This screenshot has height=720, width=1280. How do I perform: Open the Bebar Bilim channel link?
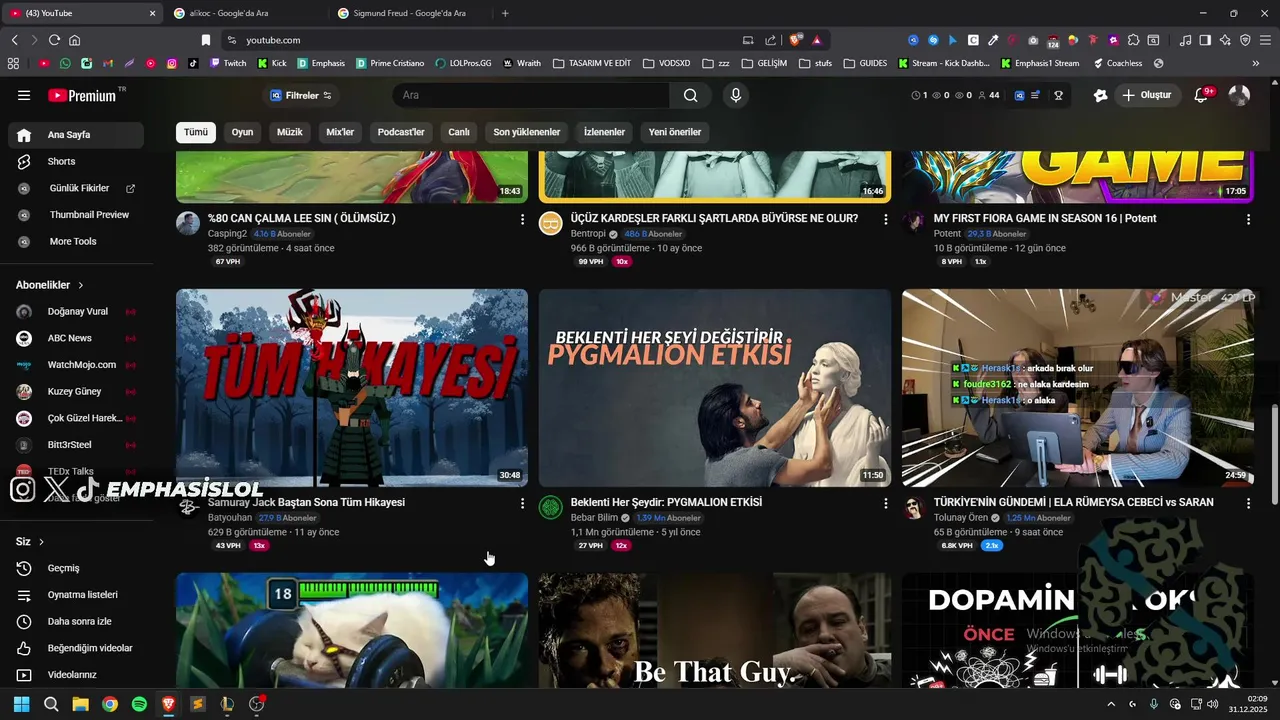[x=594, y=518]
